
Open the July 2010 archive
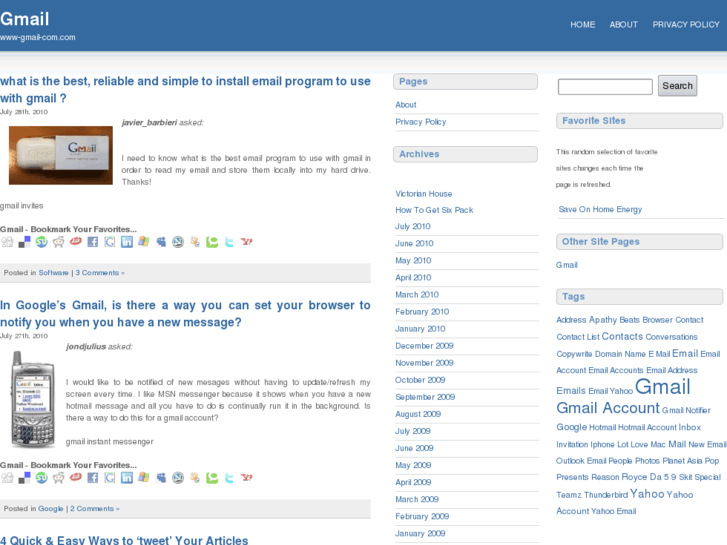(x=413, y=226)
